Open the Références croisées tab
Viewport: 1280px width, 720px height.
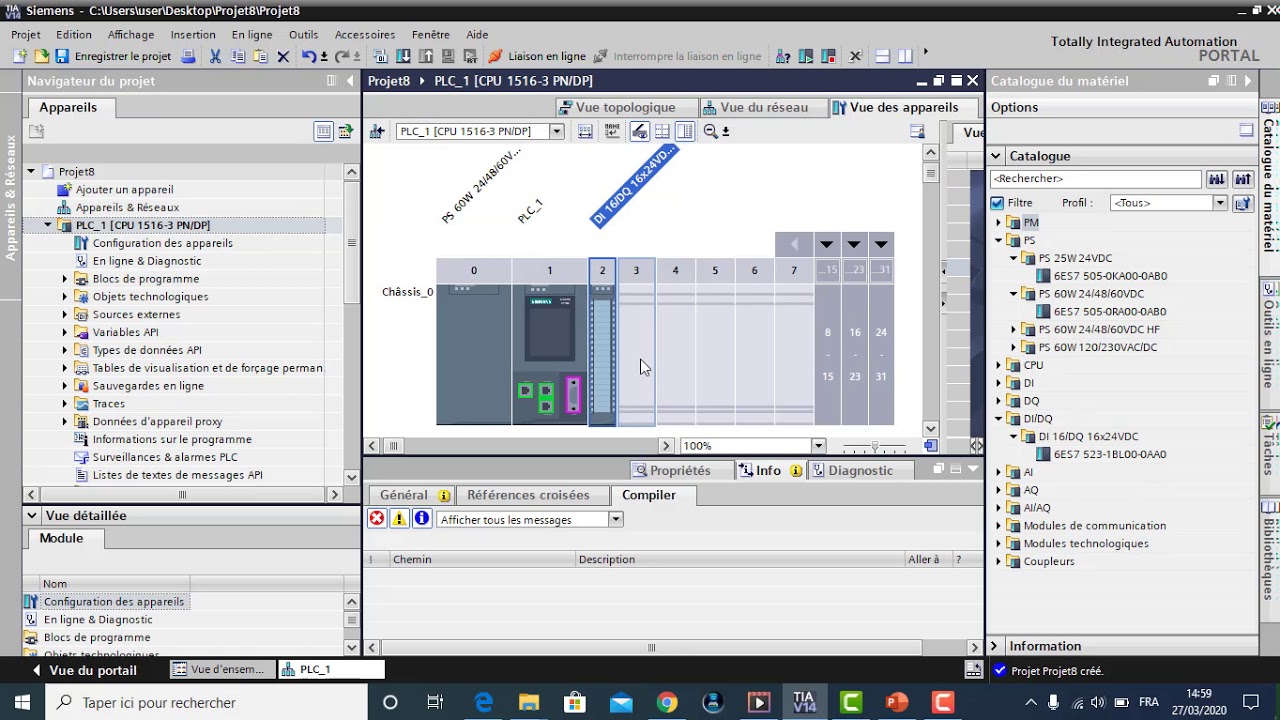coord(528,495)
